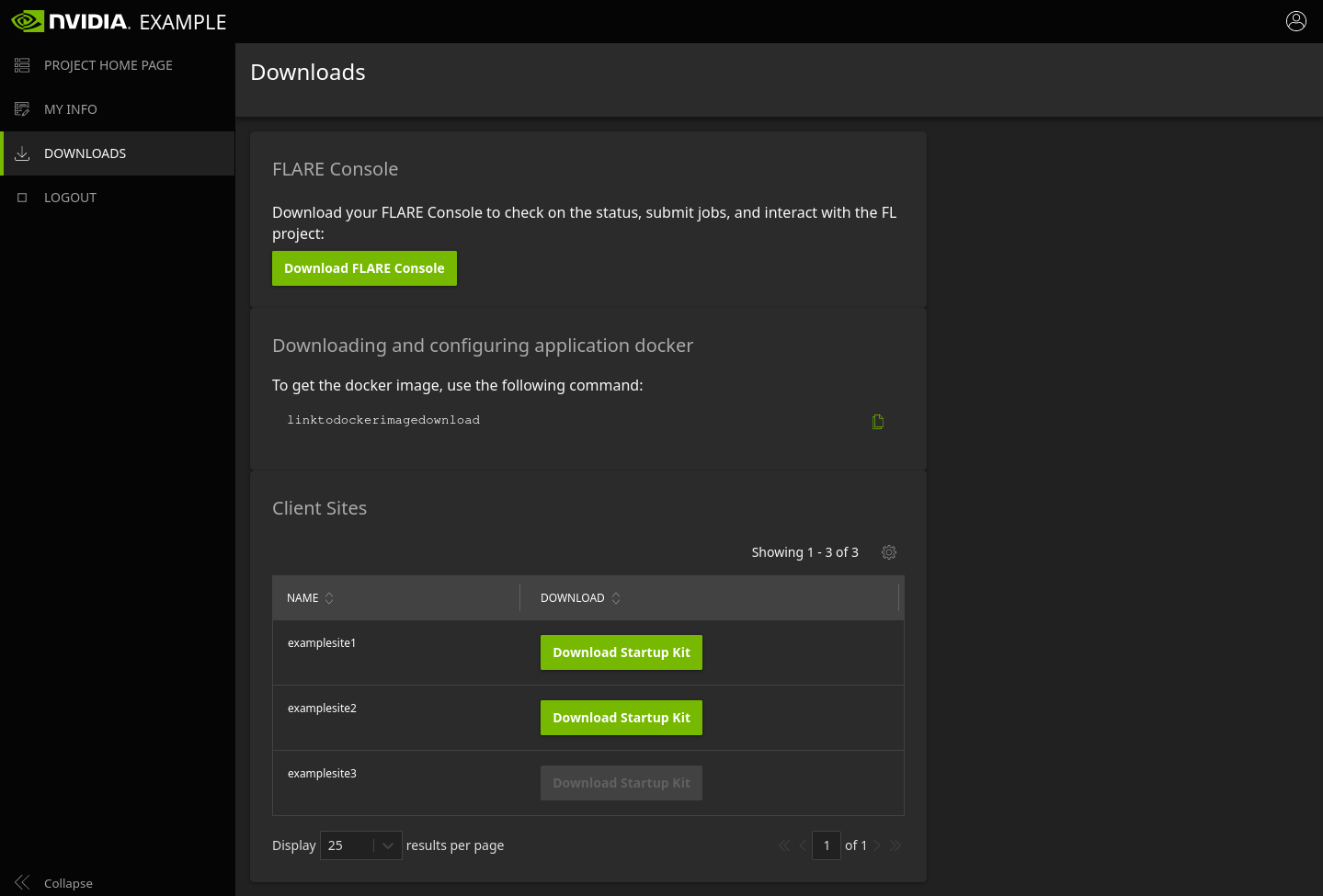Click the docker section heading text
1323x896 pixels.
pos(483,346)
